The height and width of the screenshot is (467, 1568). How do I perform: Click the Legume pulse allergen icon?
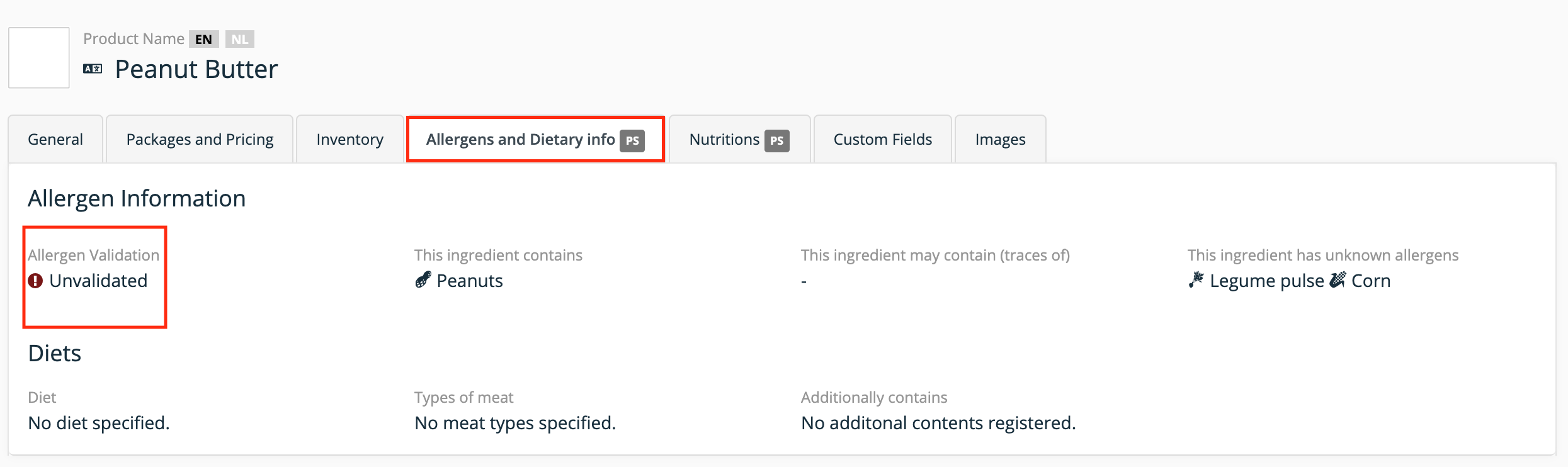tap(1196, 280)
